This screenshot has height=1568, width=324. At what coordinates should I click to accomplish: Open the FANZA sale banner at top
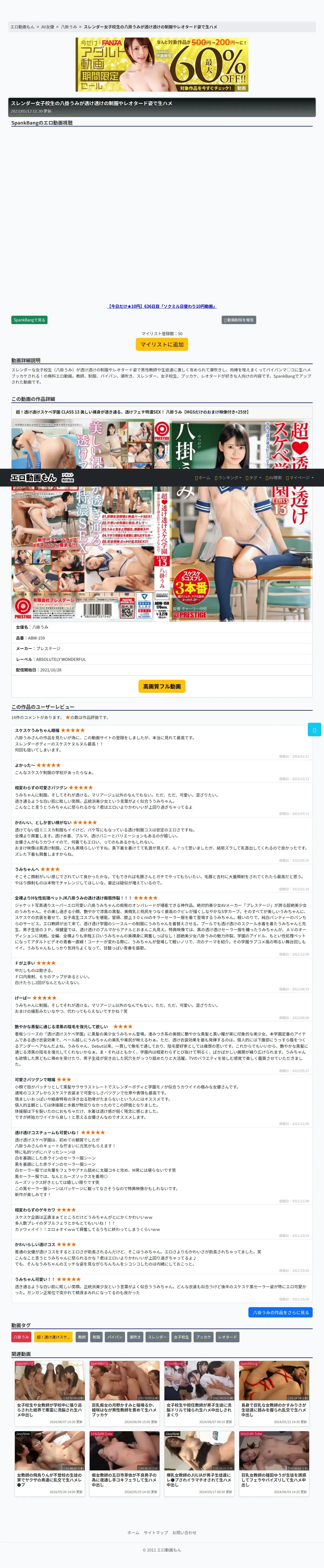click(162, 65)
